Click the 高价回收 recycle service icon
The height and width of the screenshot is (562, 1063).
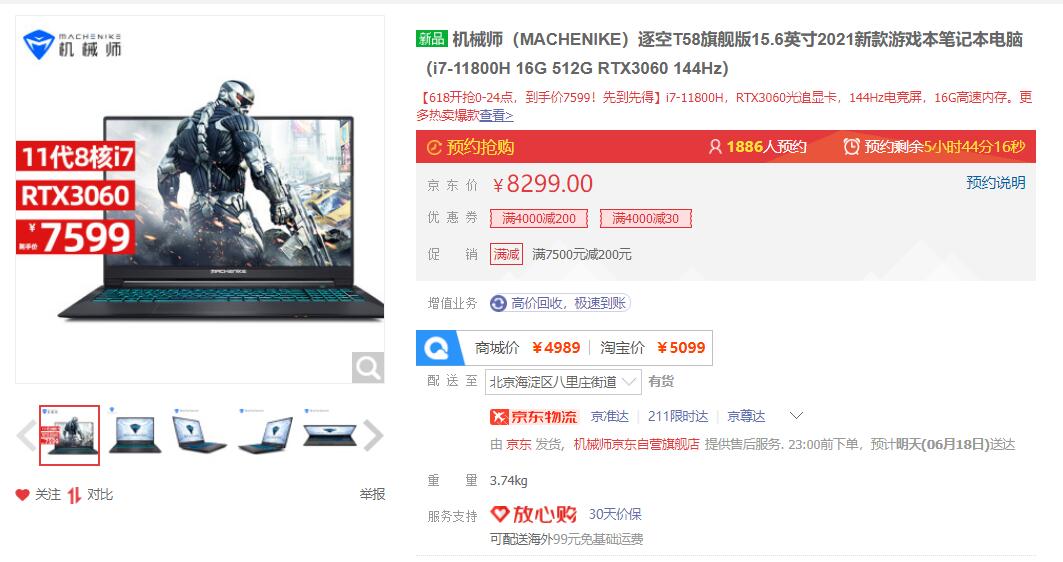pos(498,303)
